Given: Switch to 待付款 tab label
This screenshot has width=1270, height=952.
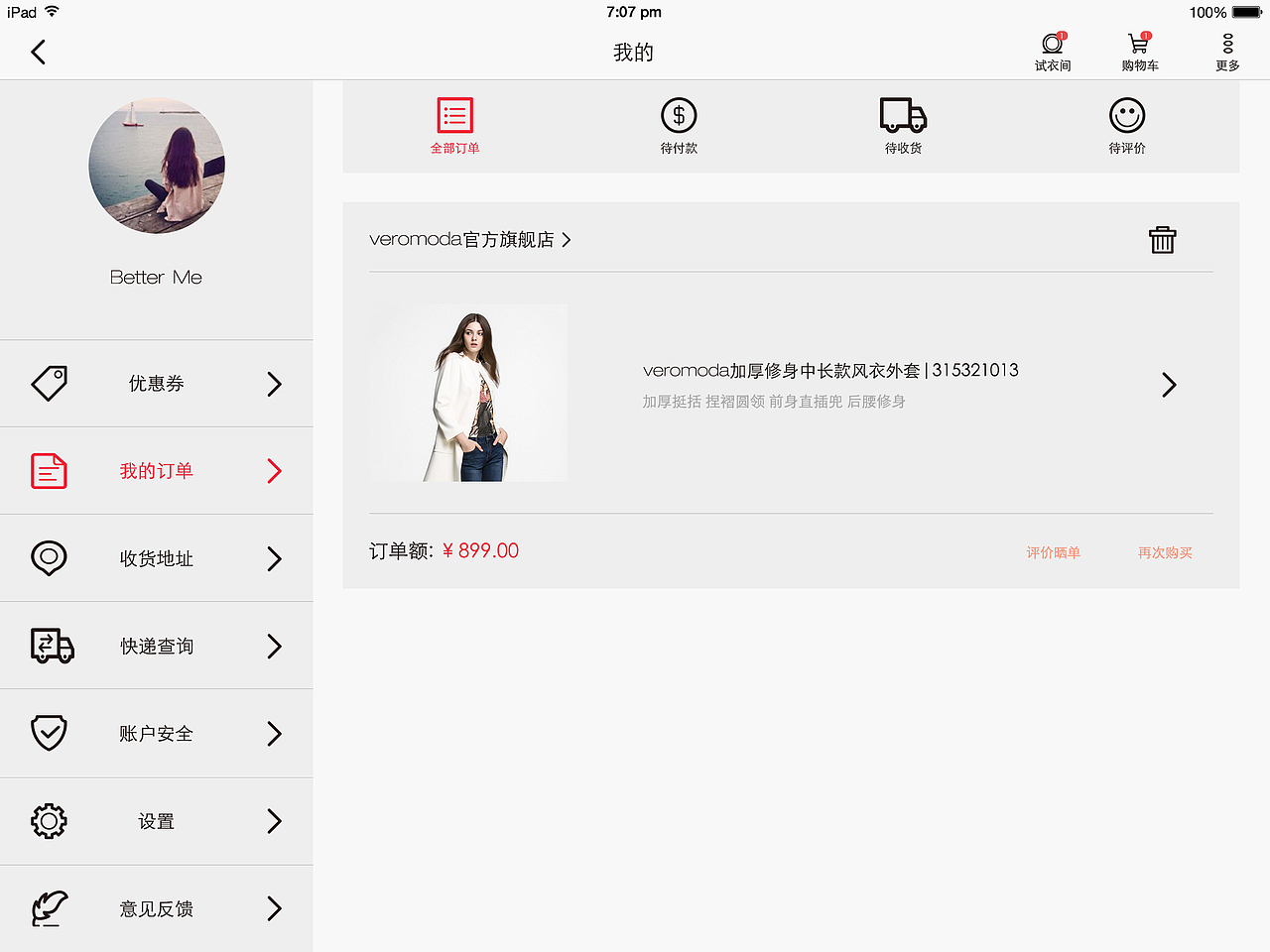Looking at the screenshot, I should click(x=679, y=148).
